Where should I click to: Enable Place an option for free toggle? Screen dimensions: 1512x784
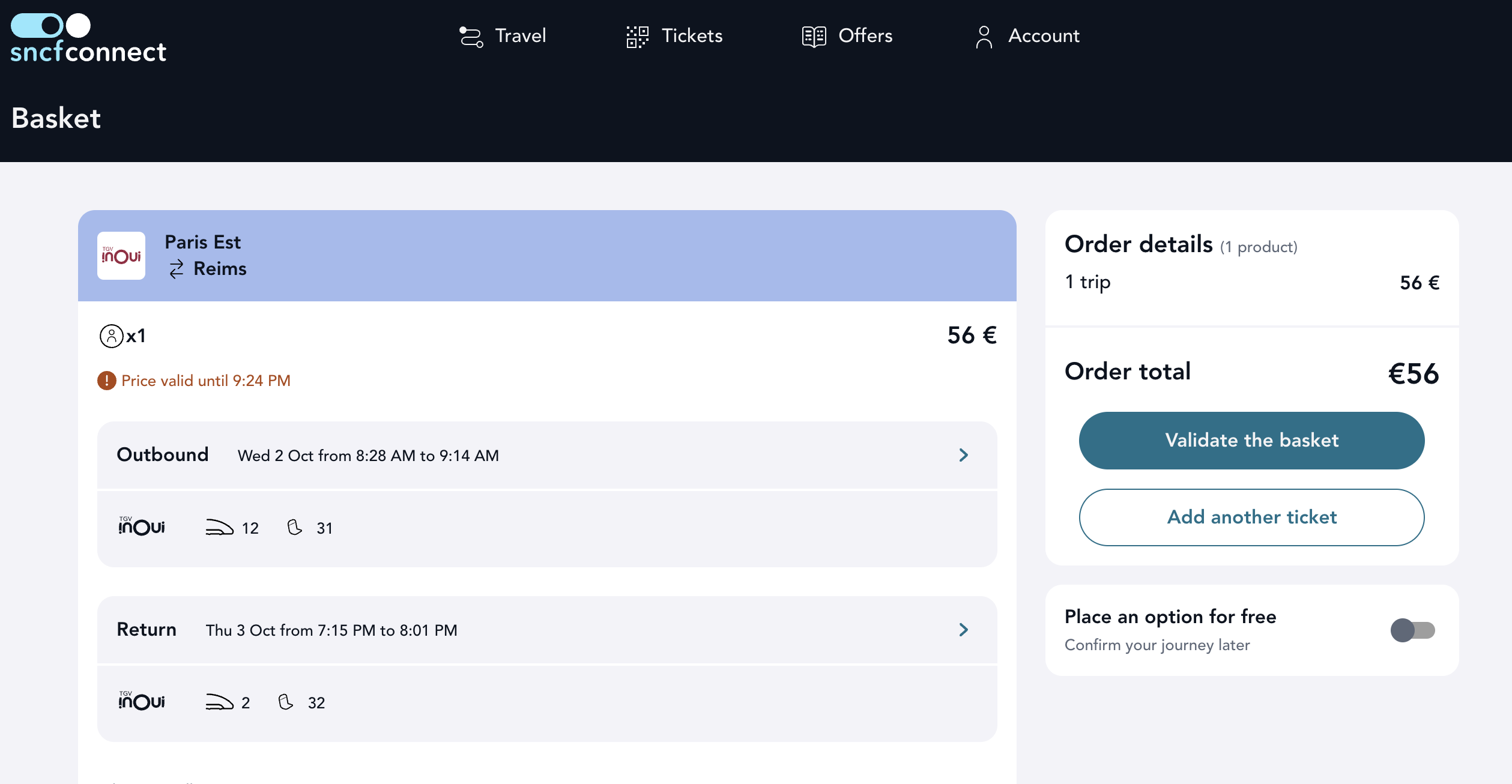1412,630
